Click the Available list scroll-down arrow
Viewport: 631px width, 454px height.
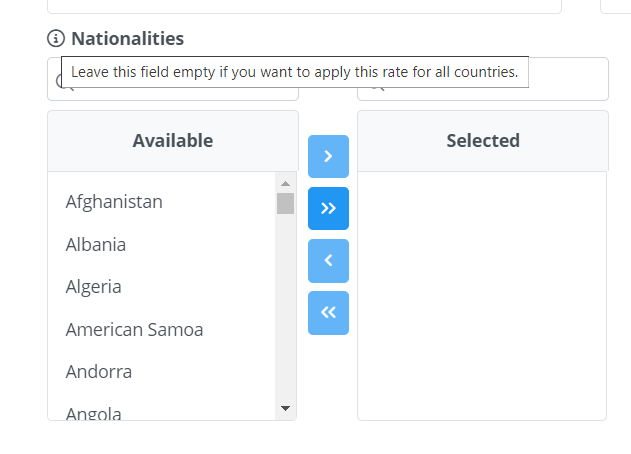click(x=285, y=408)
